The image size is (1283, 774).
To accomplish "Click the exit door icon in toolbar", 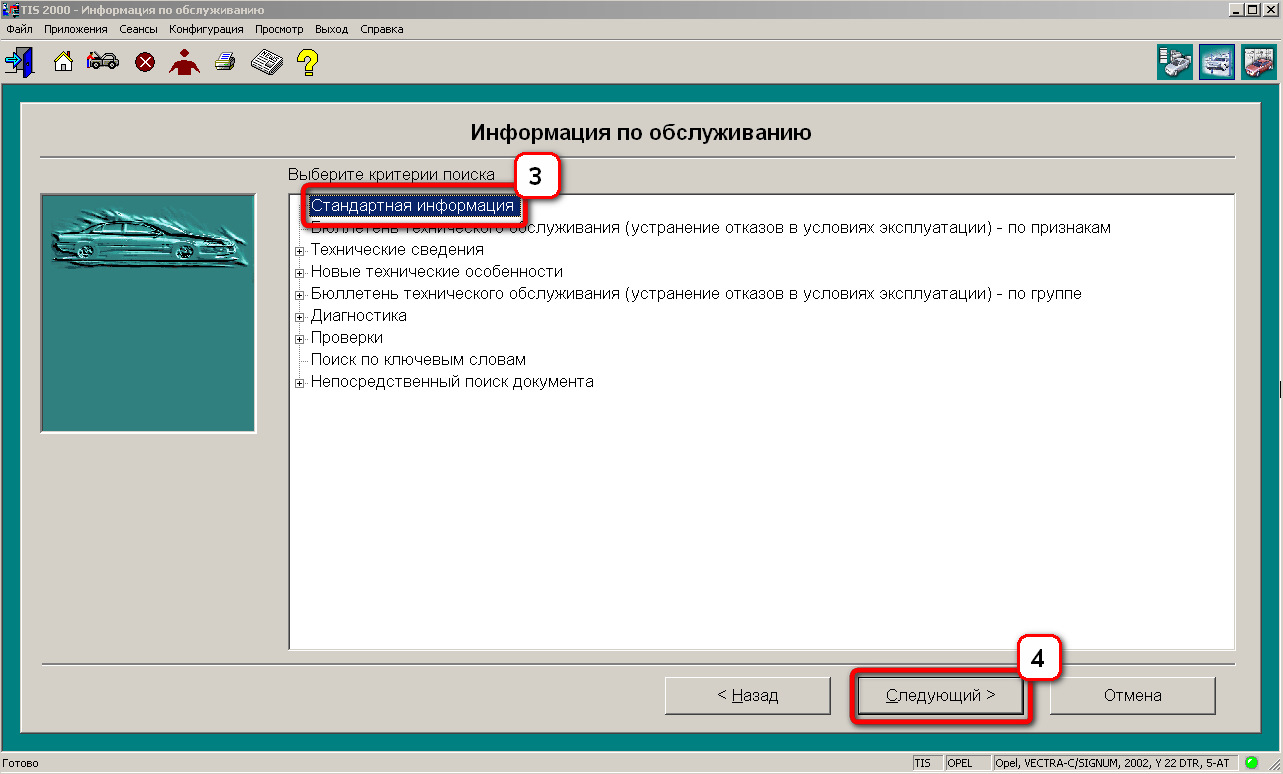I will pyautogui.click(x=19, y=61).
